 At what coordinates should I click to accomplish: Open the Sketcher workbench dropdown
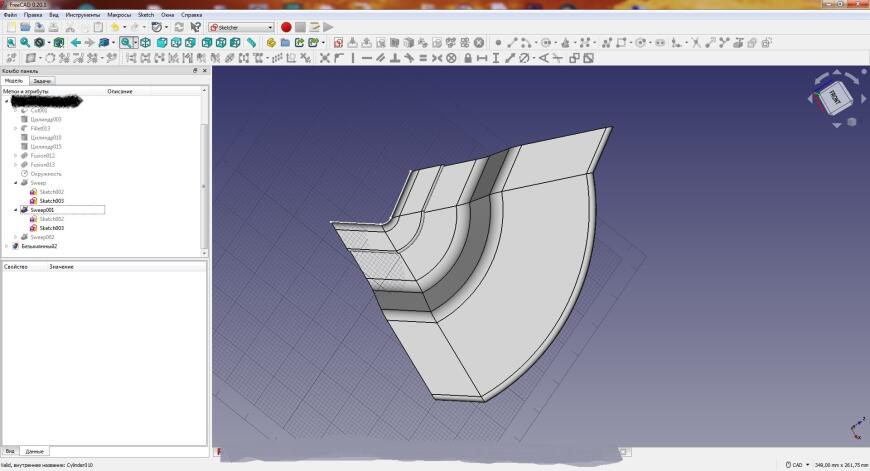[240, 27]
